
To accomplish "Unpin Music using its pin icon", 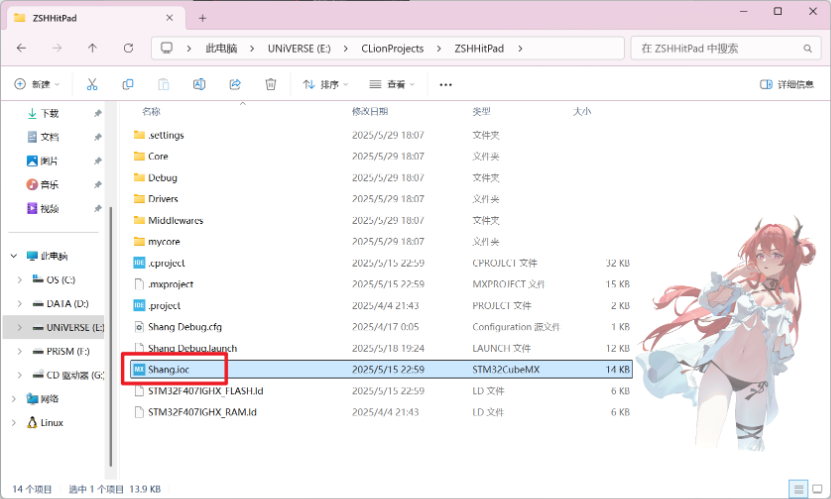I will click(98, 184).
